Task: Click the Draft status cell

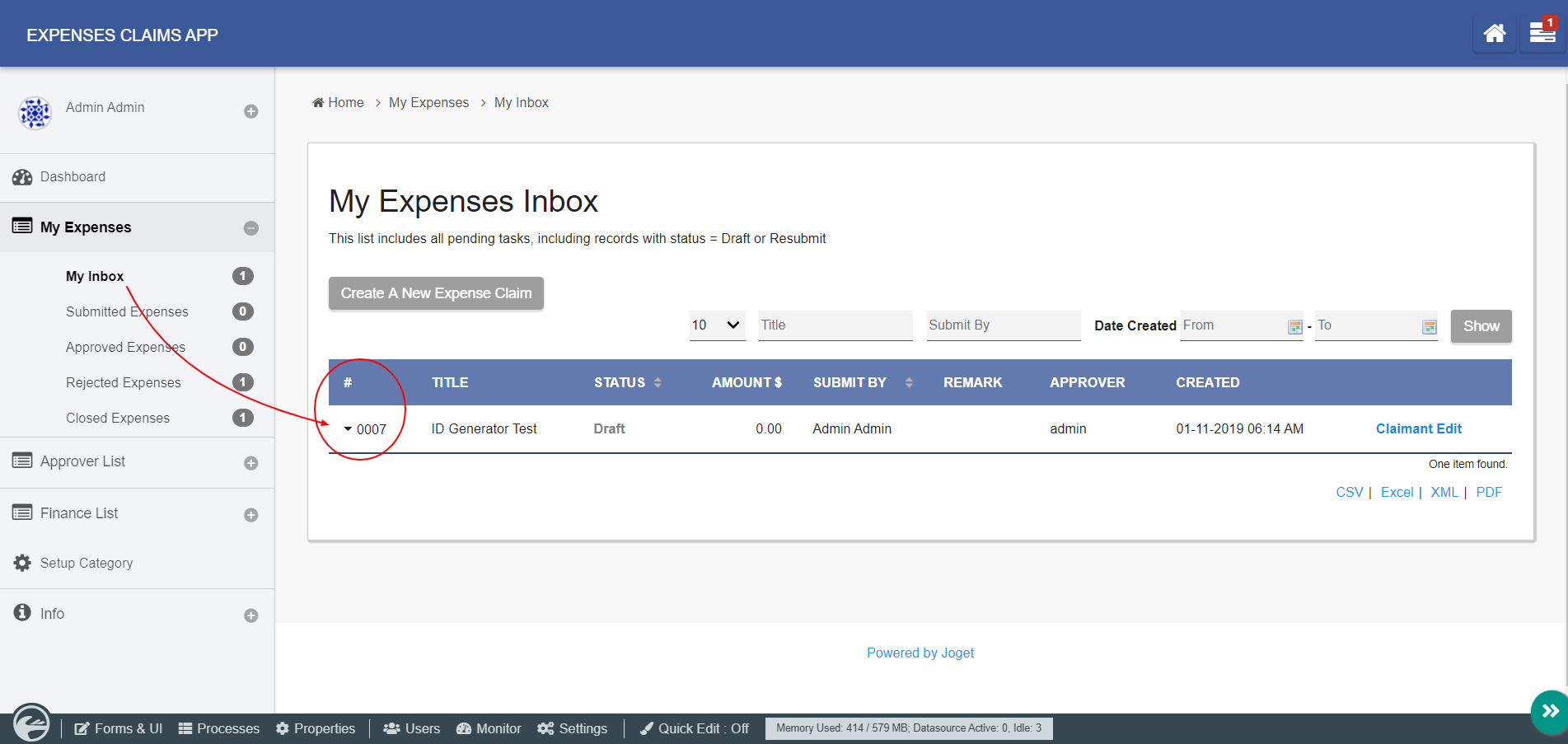Action: 609,428
